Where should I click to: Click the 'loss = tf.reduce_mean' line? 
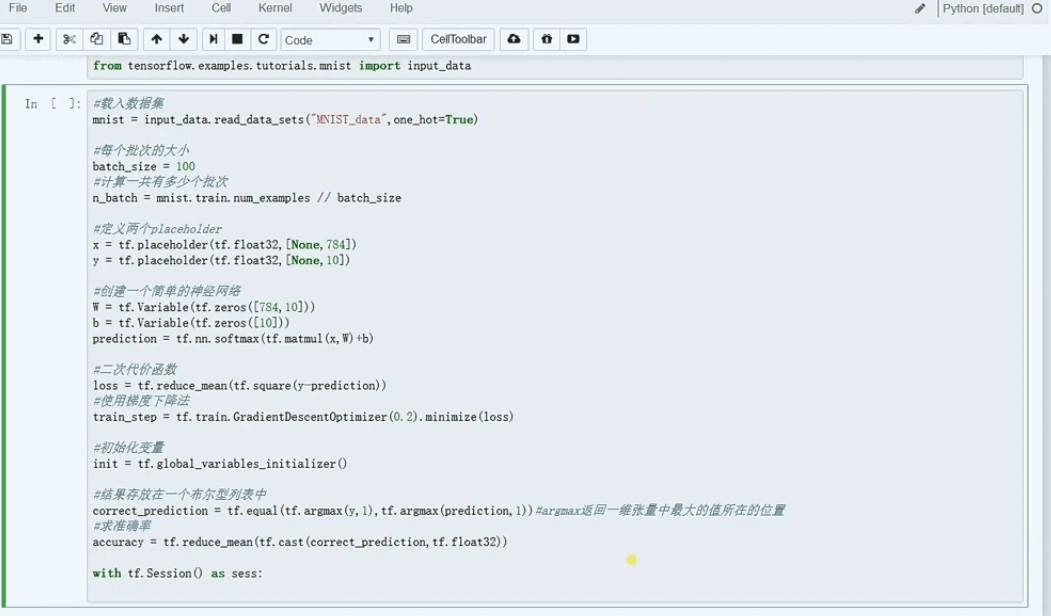(239, 385)
